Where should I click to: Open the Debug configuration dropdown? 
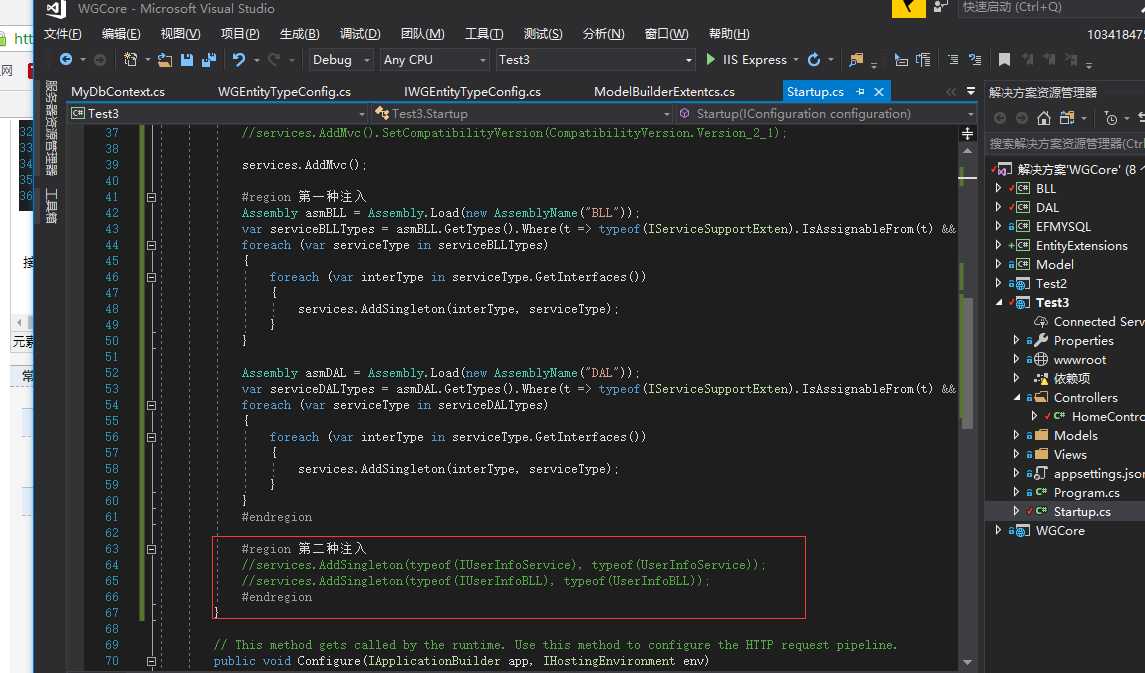[x=341, y=60]
